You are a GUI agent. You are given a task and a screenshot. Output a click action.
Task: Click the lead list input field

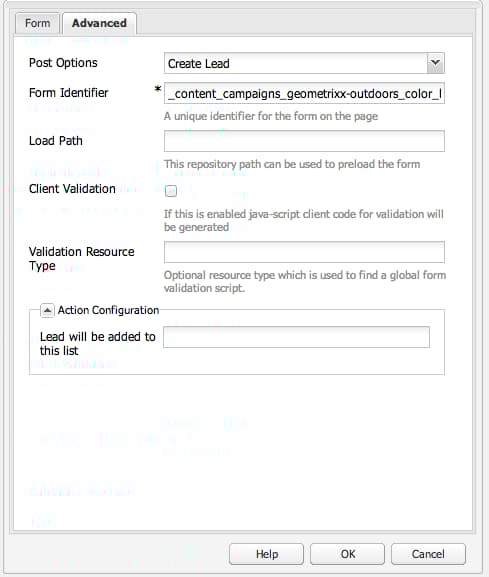tap(297, 337)
